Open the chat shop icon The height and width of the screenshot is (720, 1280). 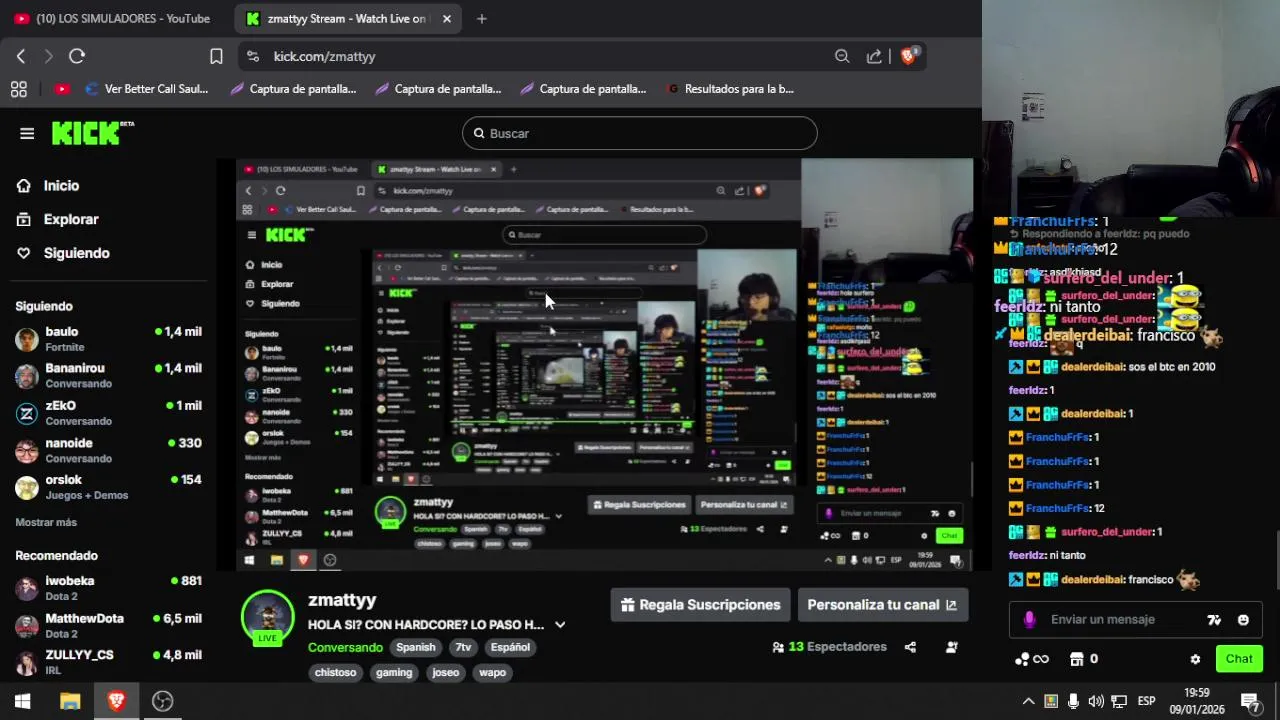[x=1077, y=659]
